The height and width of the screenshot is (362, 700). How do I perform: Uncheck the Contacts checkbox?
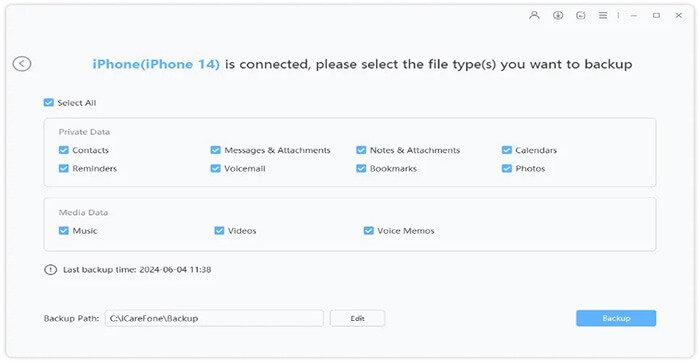coord(64,150)
